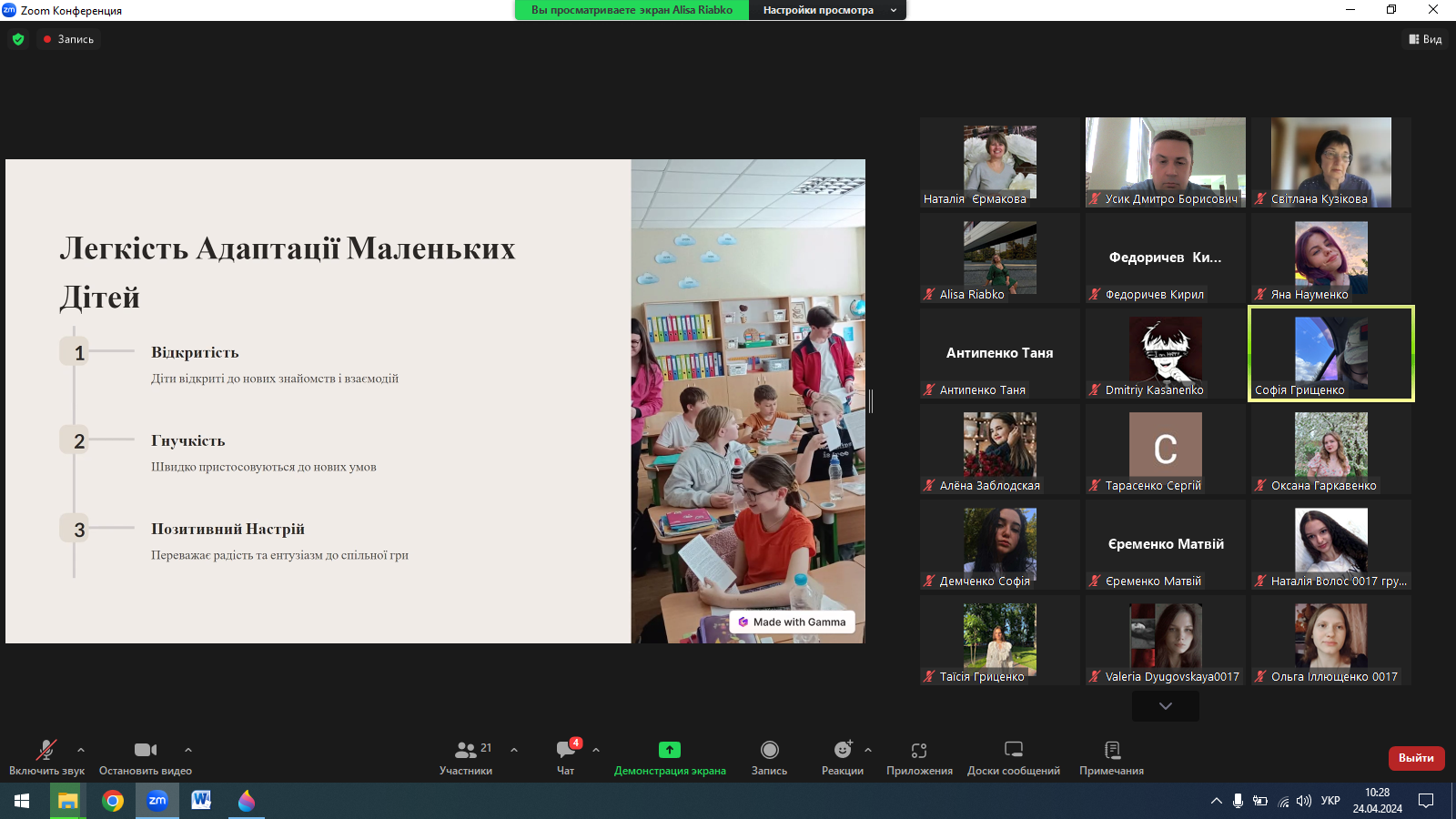
Task: Click the Made with Gamma badge
Action: click(792, 622)
